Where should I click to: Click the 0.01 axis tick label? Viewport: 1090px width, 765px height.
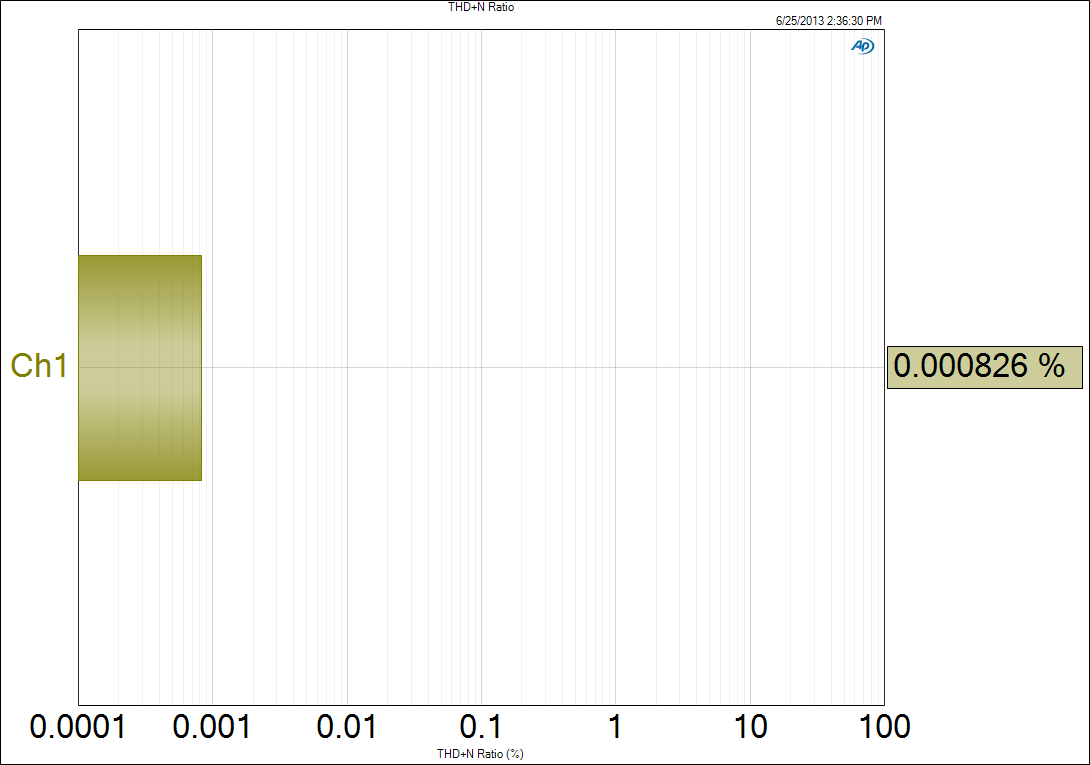point(346,727)
